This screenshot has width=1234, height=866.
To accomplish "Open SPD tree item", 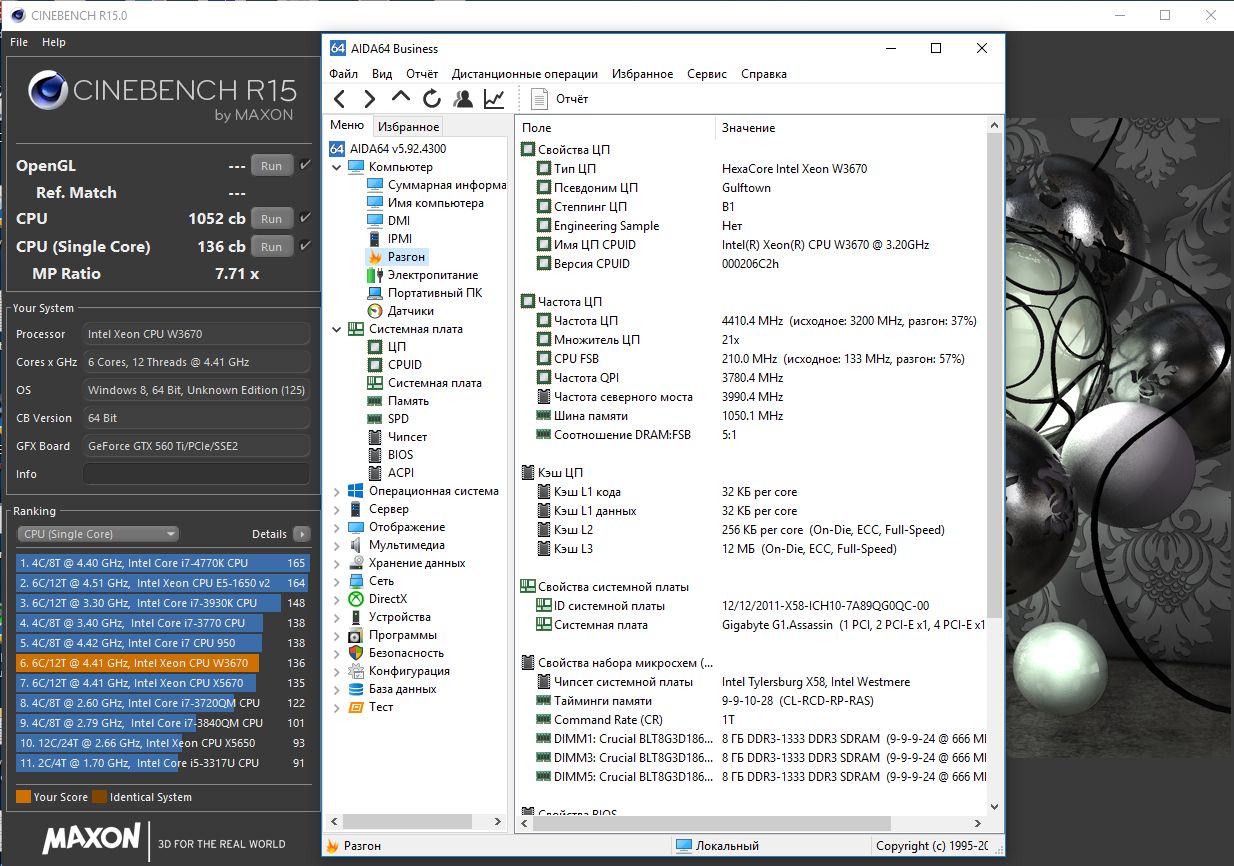I will click(x=388, y=419).
